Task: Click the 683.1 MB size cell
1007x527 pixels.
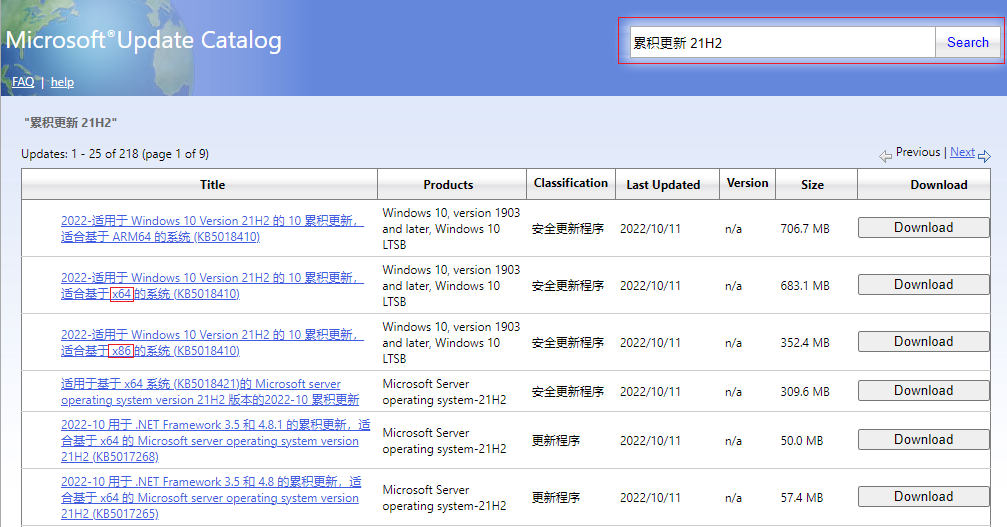Action: point(805,286)
